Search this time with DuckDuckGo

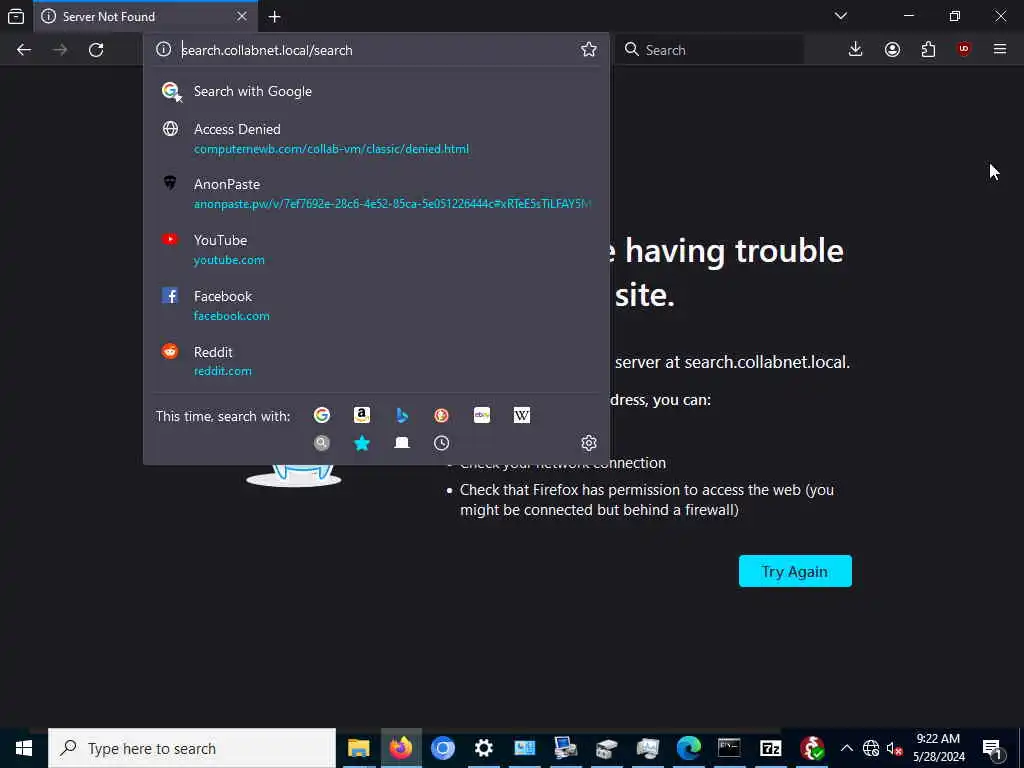(441, 415)
